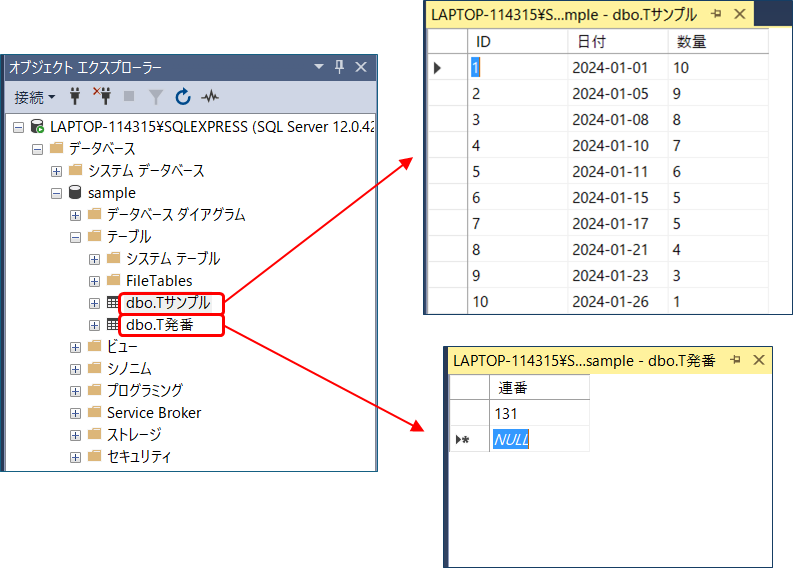Click the grey stop square icon

pos(129,96)
